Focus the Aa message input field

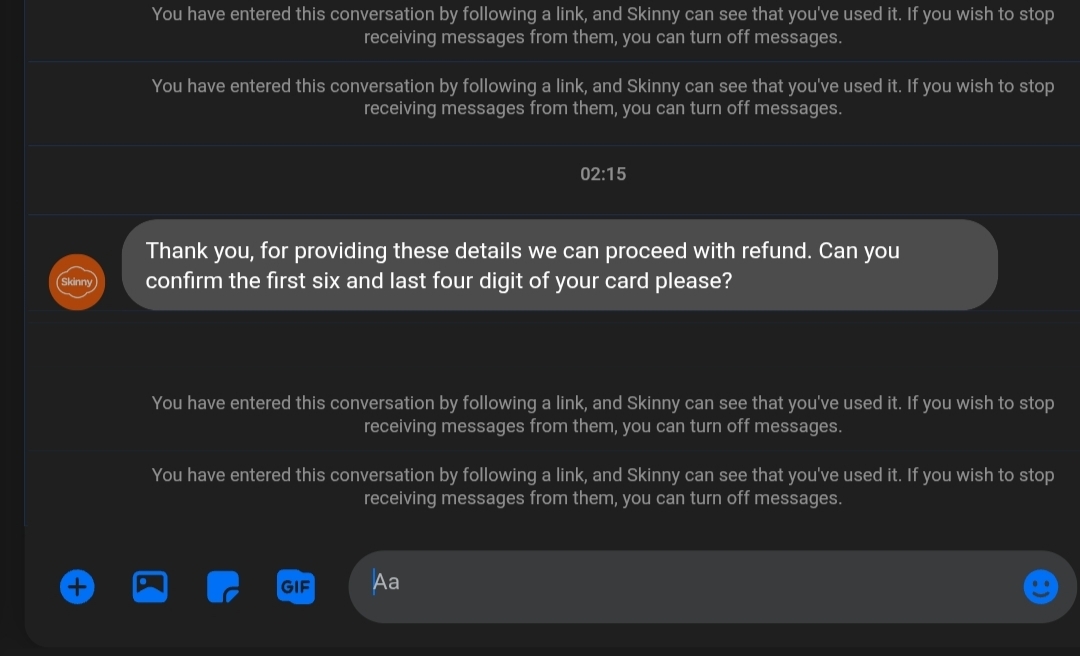(x=680, y=586)
